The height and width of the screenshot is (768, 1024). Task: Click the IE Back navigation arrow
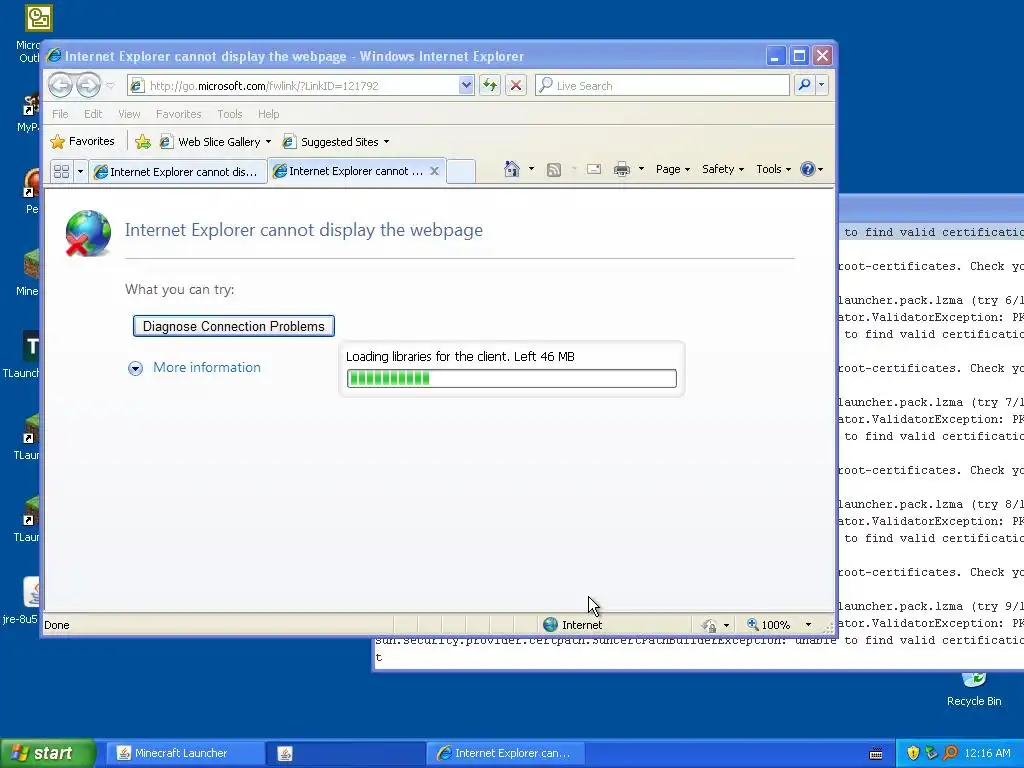pyautogui.click(x=60, y=85)
